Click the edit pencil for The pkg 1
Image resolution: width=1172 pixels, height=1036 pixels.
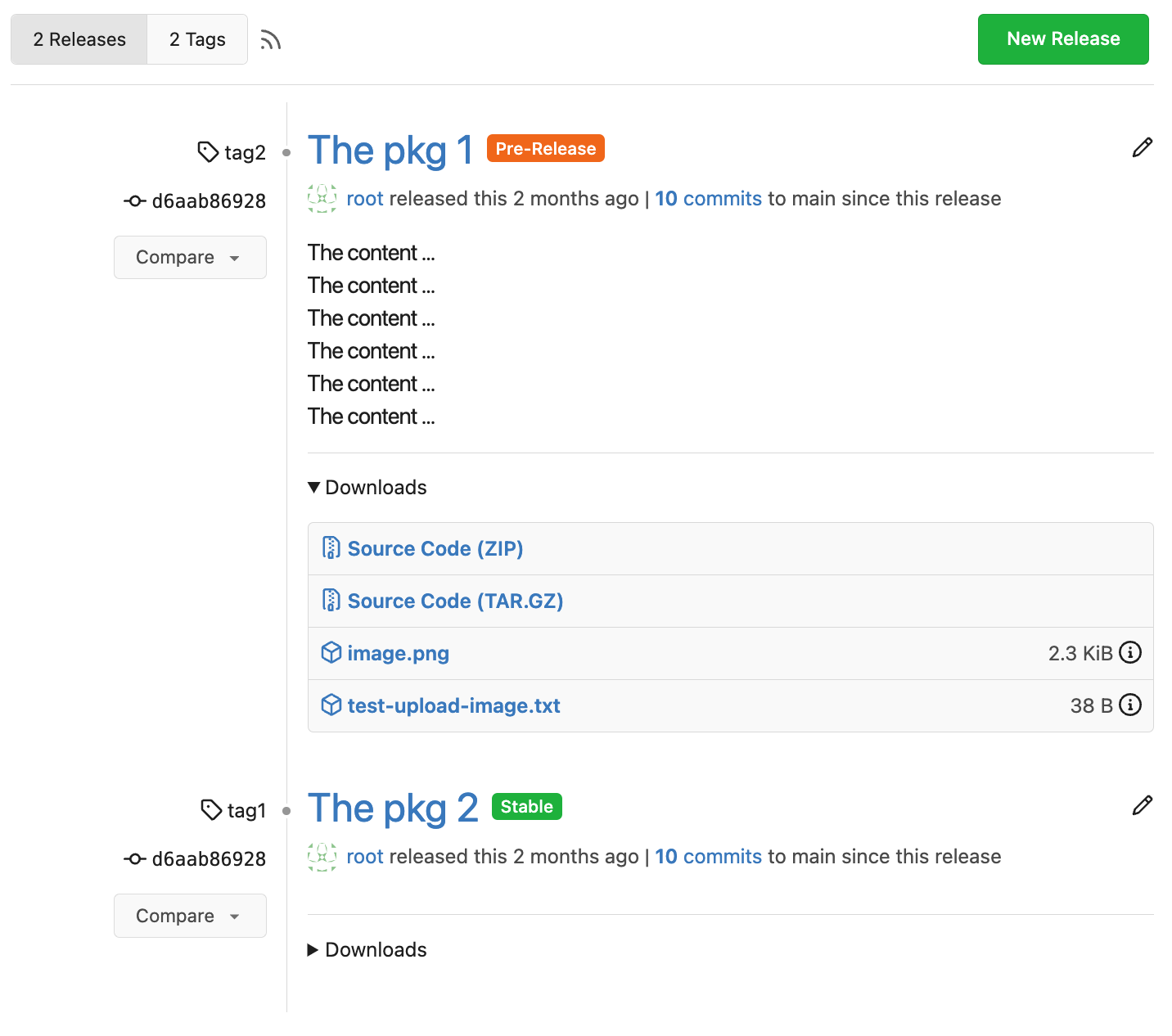click(x=1142, y=148)
